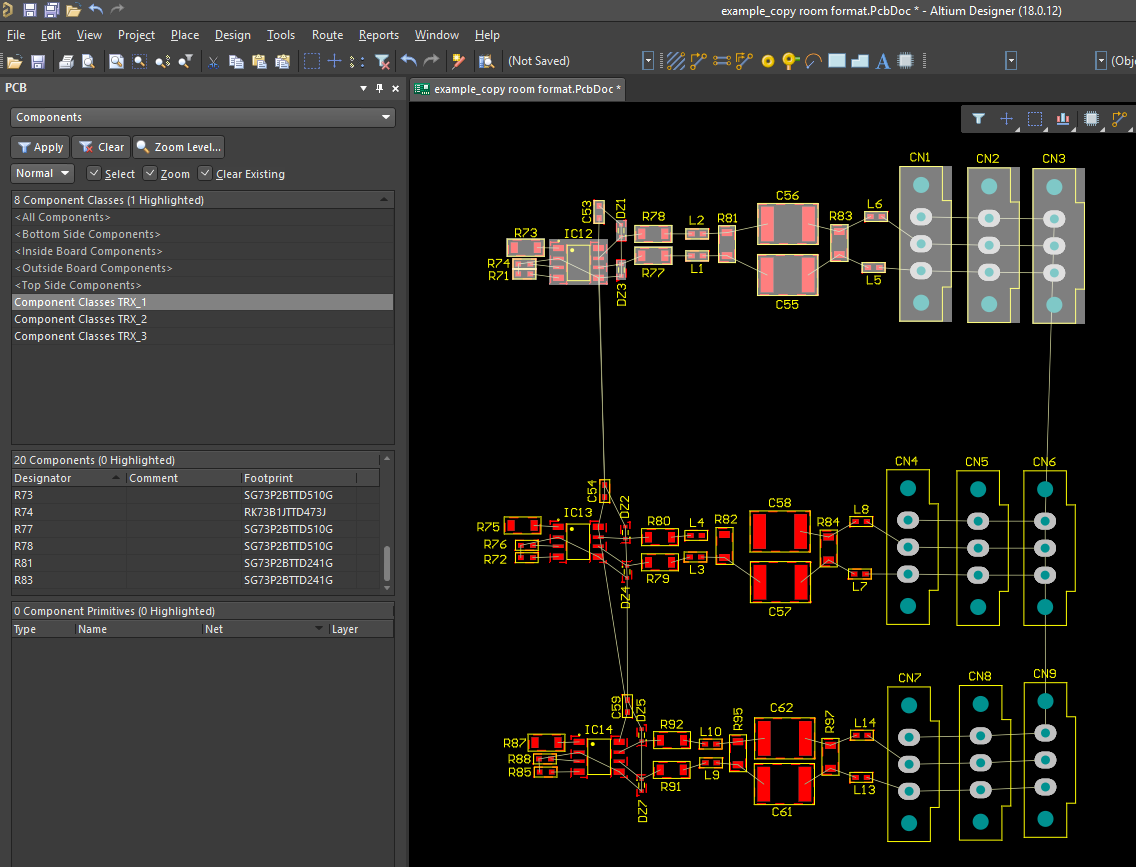
Task: Uncheck the Clear Existing option
Action: 204,174
